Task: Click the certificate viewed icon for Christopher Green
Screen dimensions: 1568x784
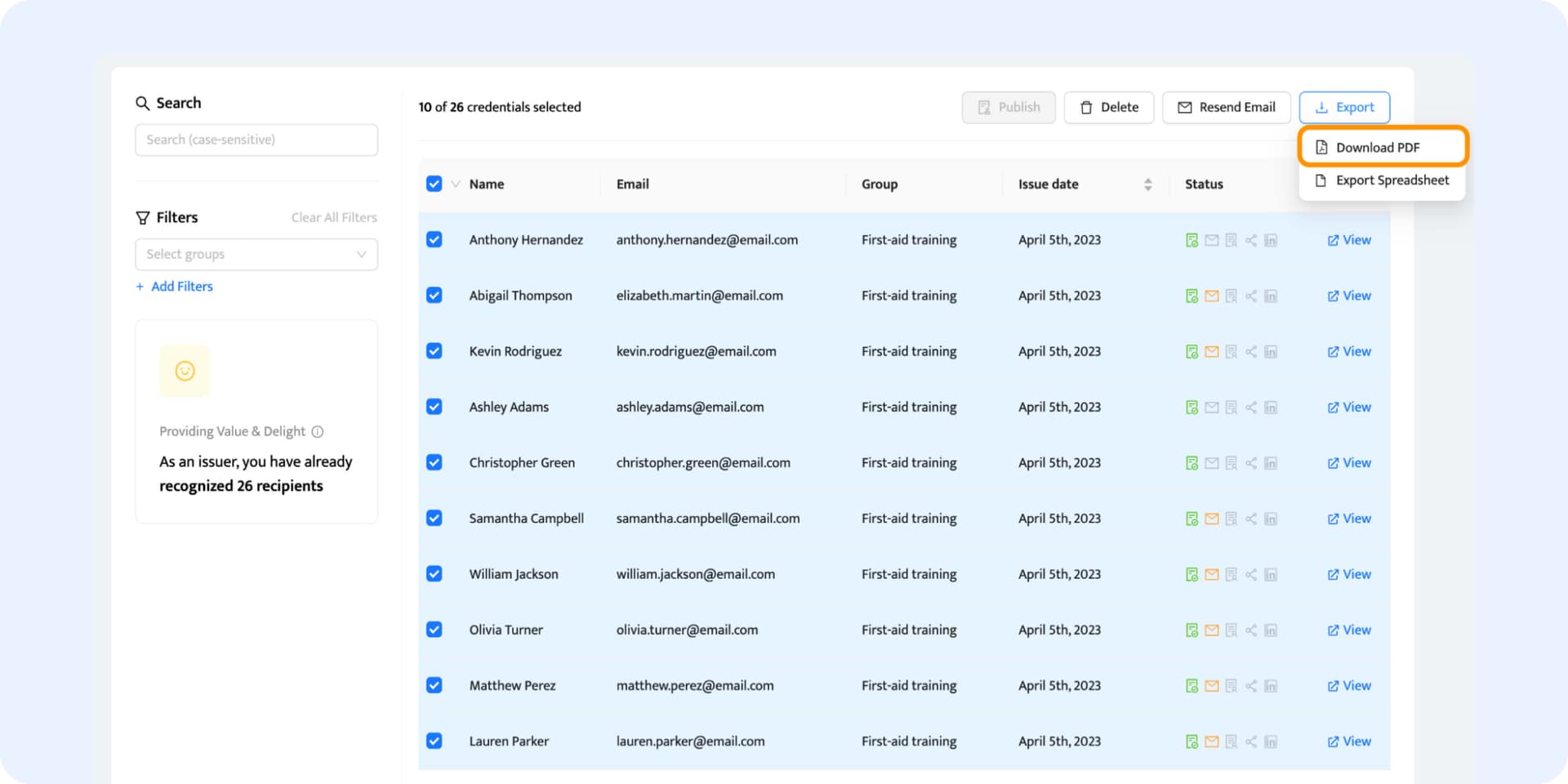Action: (x=1232, y=463)
